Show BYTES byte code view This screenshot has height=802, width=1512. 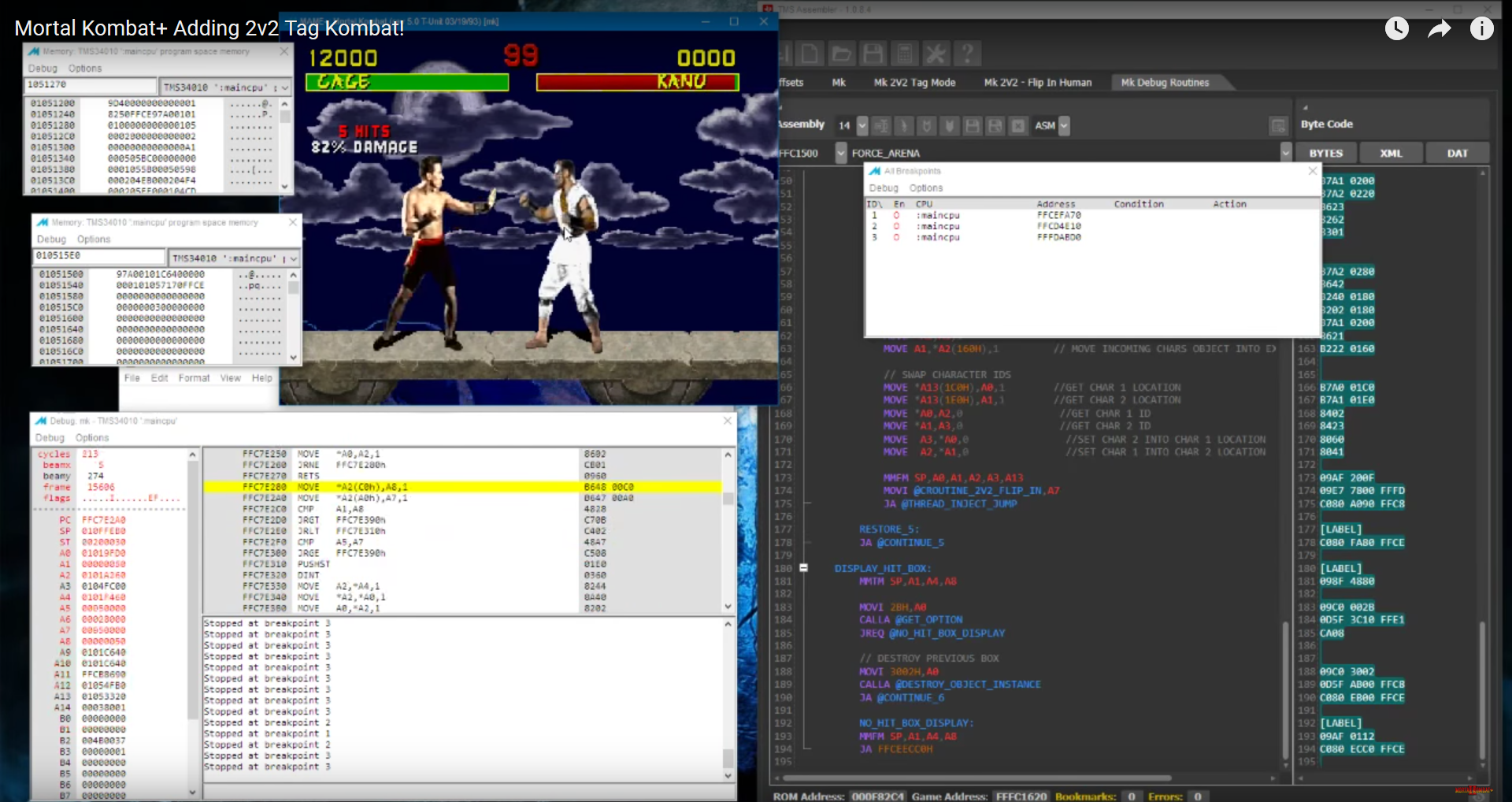1326,153
